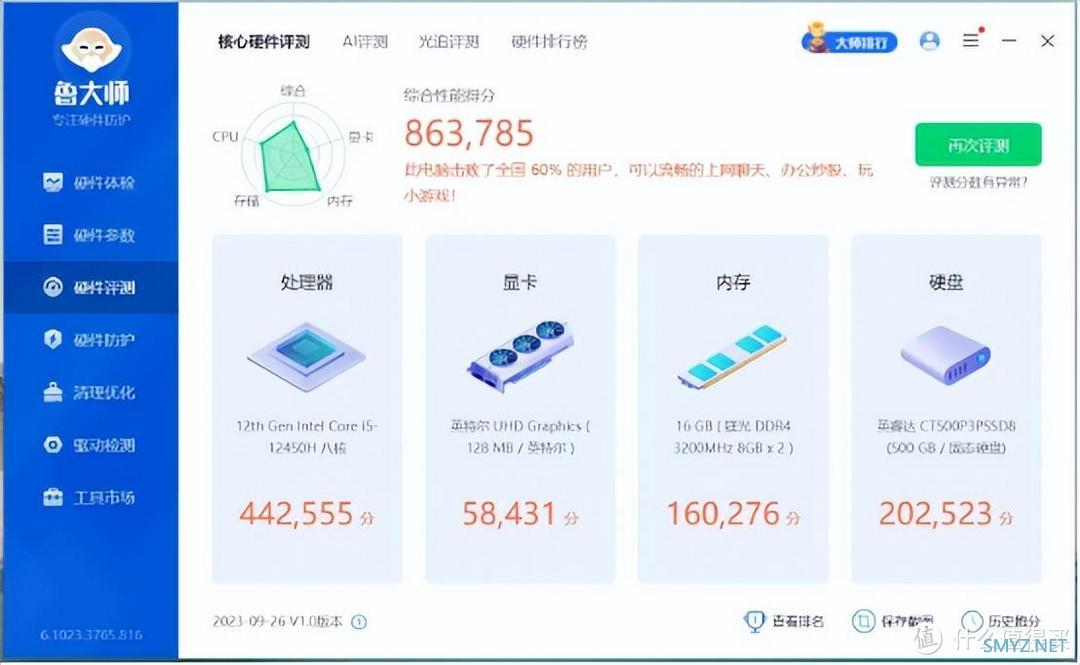This screenshot has height=665, width=1080.
Task: Open 硬件防护 in the sidebar
Action: [x=91, y=340]
